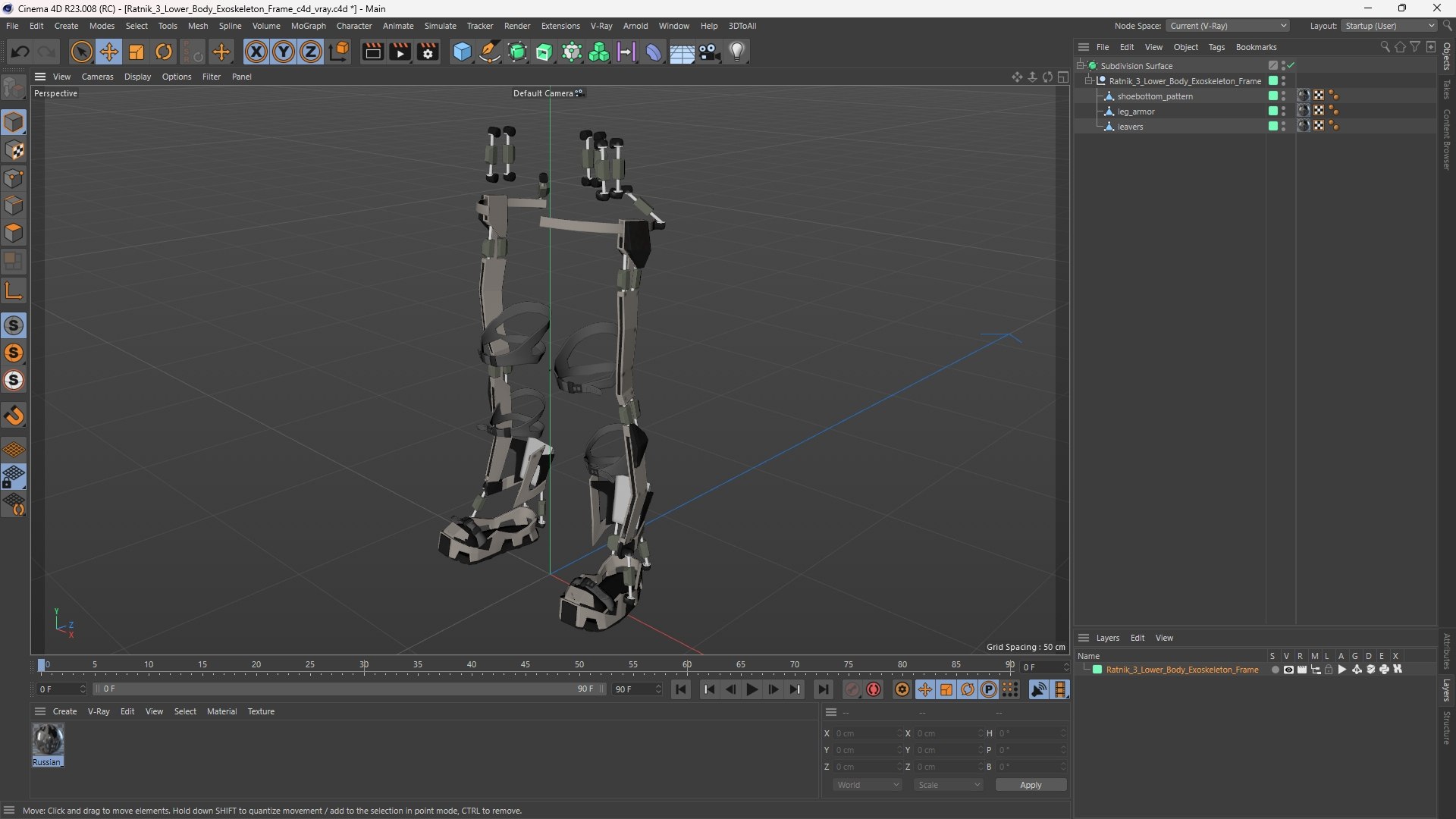1456x819 pixels.
Task: Select the Live Selection tool
Action: pyautogui.click(x=81, y=52)
